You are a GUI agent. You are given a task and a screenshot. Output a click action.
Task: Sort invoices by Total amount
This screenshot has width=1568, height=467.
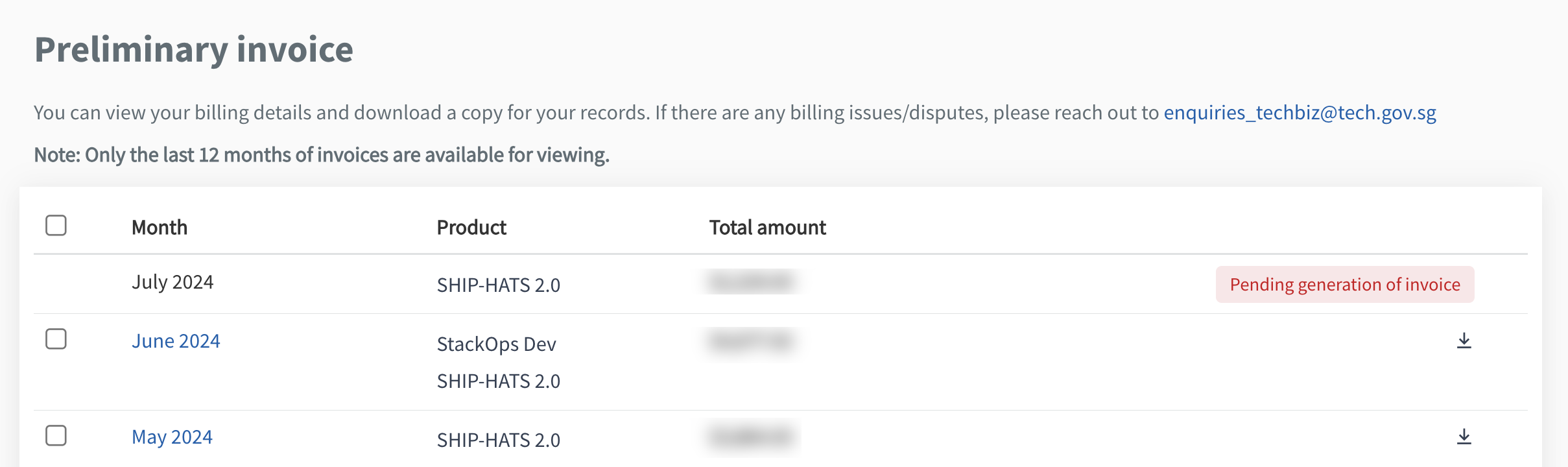768,227
